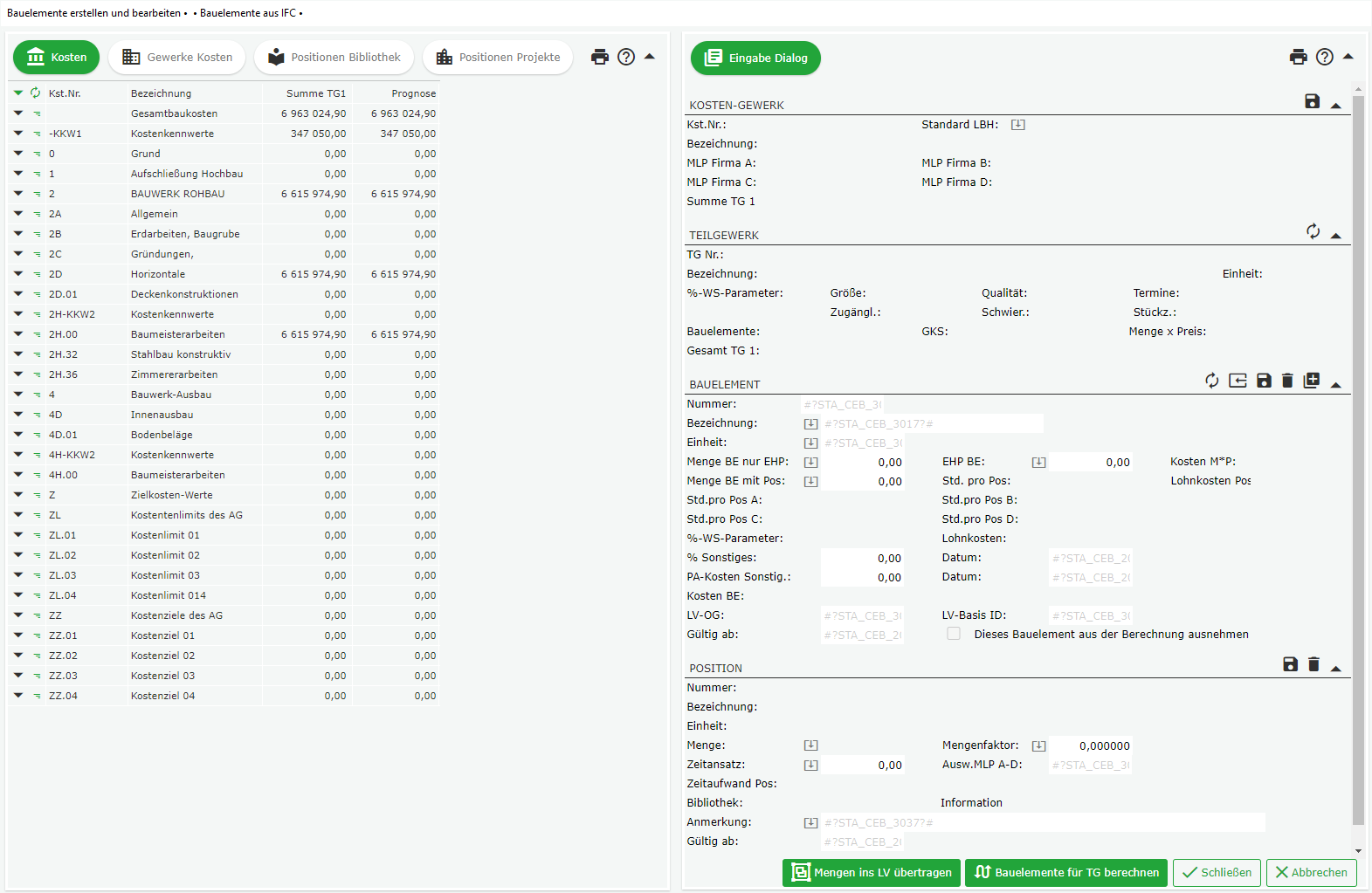Collapse the BAUELEMENT section
Viewport: 1372px width, 893px height.
(x=1335, y=385)
